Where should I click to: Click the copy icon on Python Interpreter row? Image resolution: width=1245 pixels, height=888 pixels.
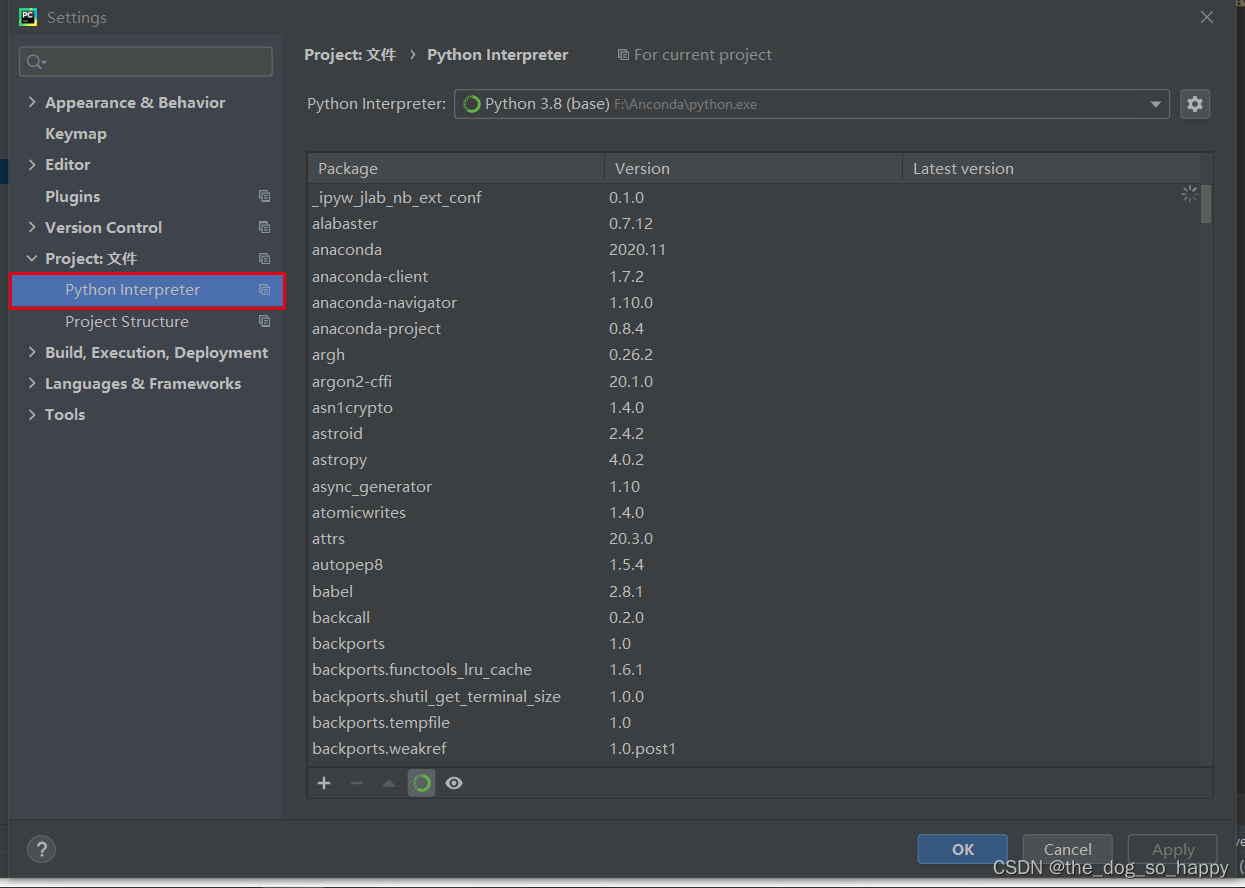coord(264,290)
